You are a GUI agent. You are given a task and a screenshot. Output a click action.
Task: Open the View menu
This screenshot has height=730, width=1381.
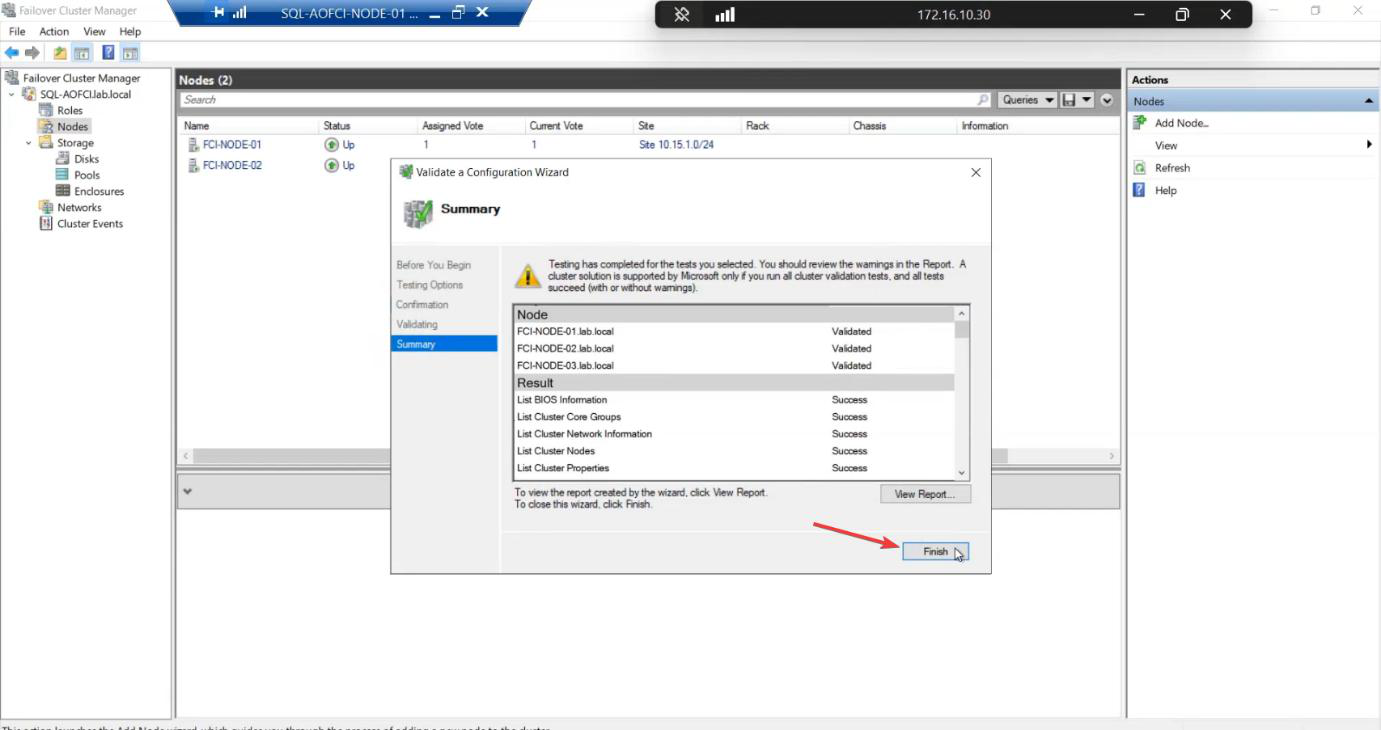point(94,32)
